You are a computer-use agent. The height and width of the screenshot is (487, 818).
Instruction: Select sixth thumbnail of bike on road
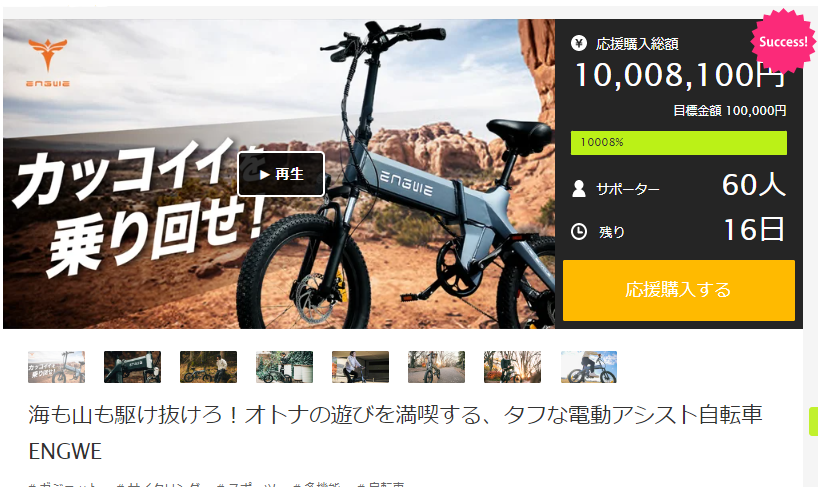point(436,367)
